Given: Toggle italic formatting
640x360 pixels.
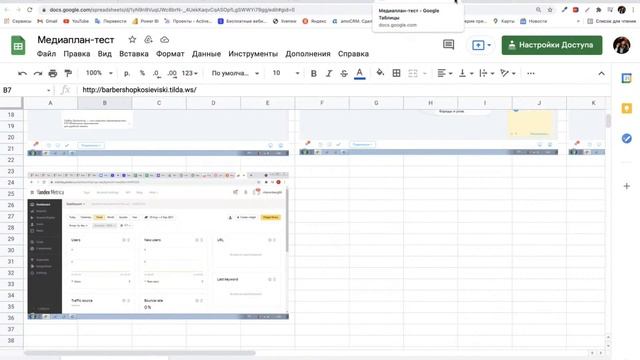Looking at the screenshot, I should tap(329, 73).
